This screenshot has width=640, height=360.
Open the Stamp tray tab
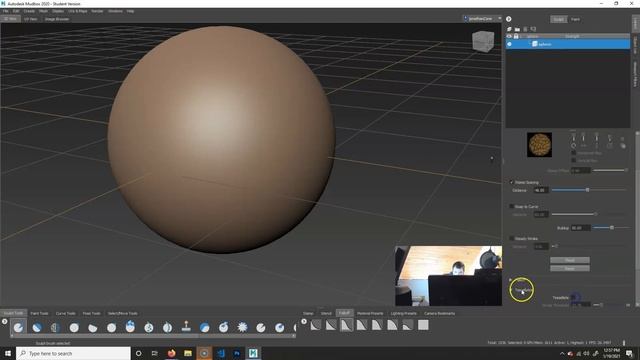tap(308, 313)
